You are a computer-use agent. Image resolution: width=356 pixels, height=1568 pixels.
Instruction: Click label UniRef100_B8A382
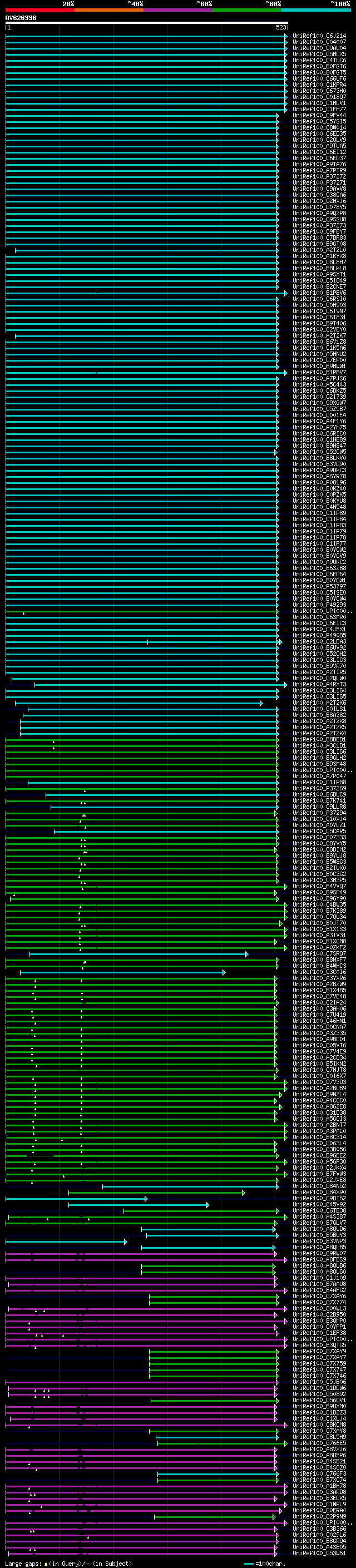319,715
